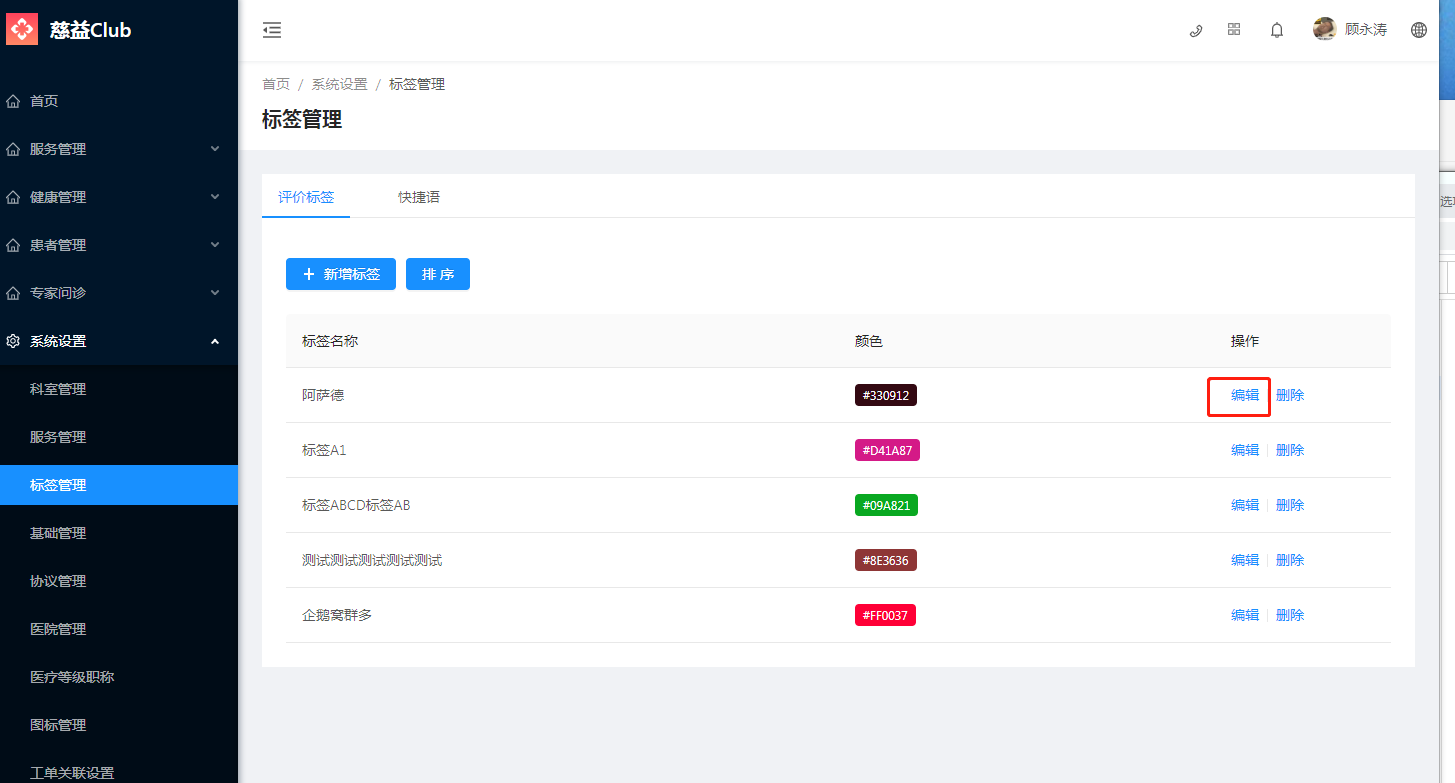Click the #330912 color tag
This screenshot has width=1455, height=783.
(886, 395)
